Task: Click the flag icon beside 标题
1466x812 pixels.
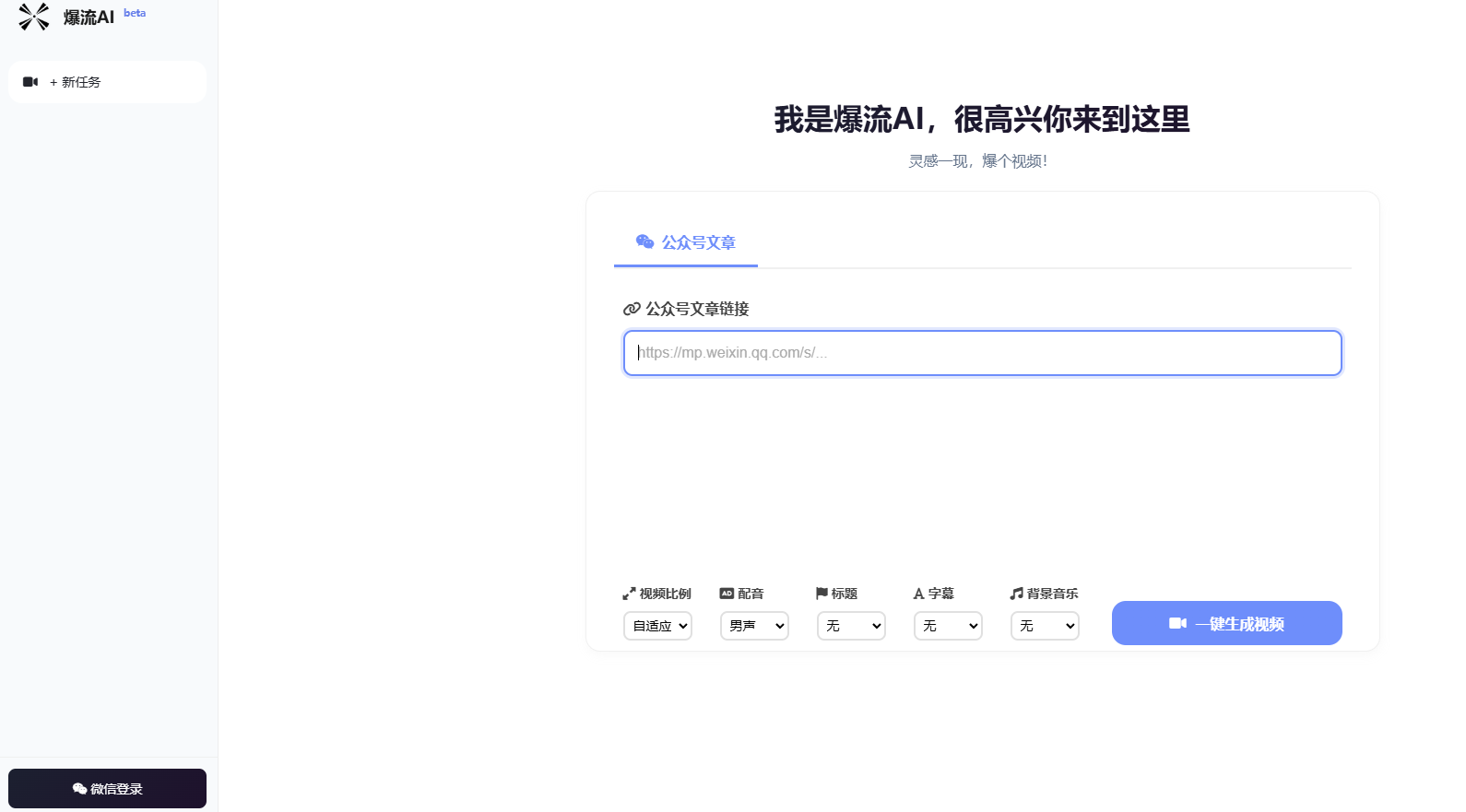Action: coord(822,594)
